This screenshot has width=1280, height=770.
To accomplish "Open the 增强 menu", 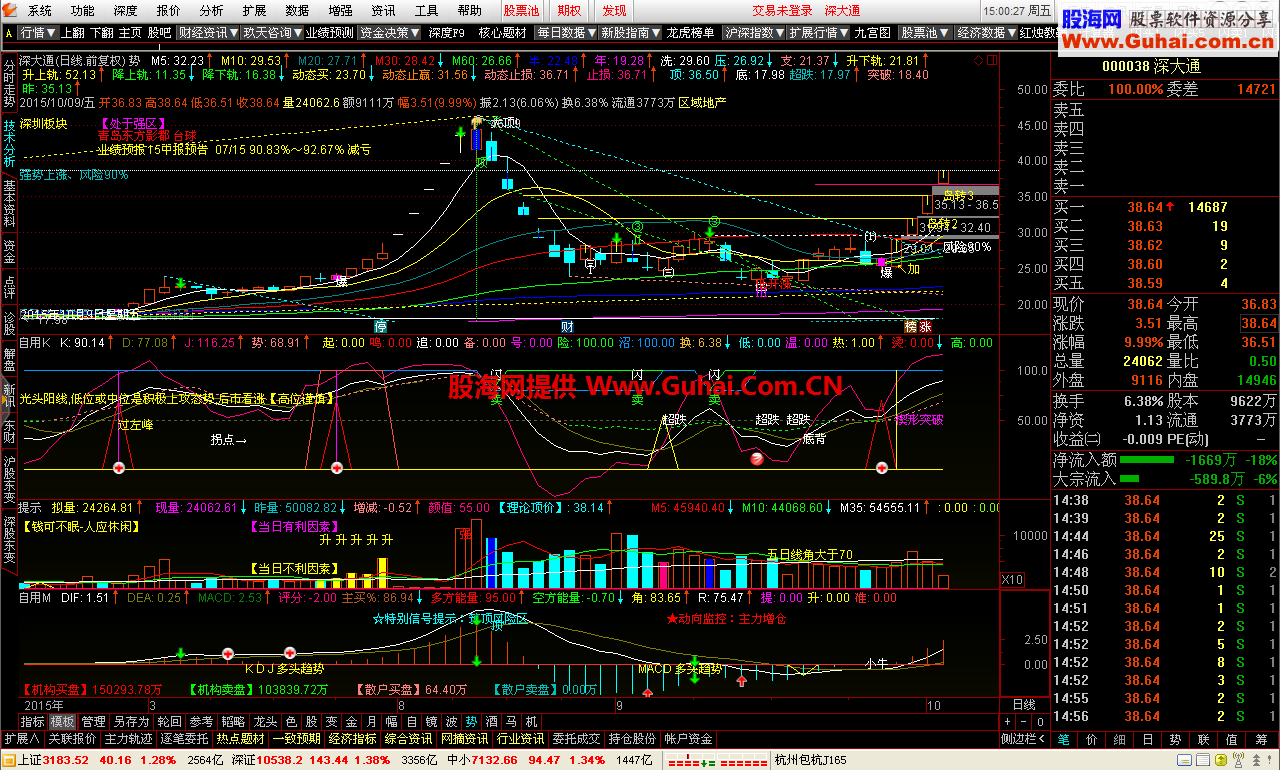I will pyautogui.click(x=340, y=11).
